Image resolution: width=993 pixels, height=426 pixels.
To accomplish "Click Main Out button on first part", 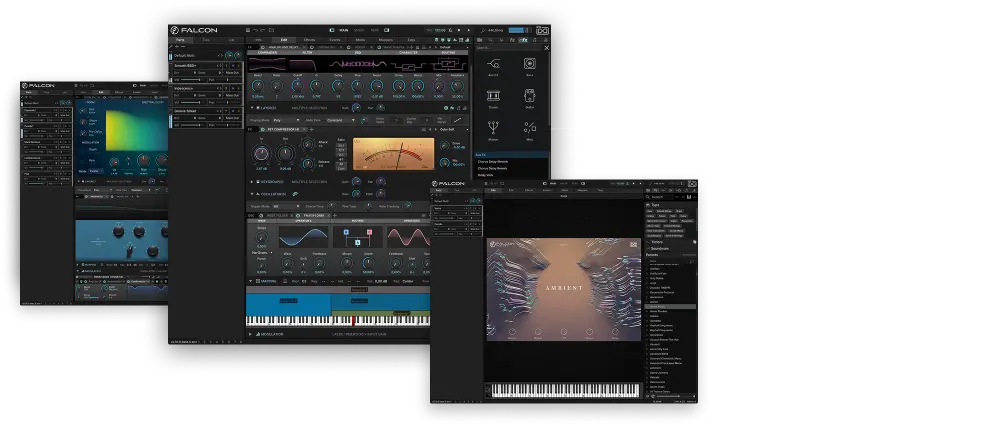I will tap(232, 73).
